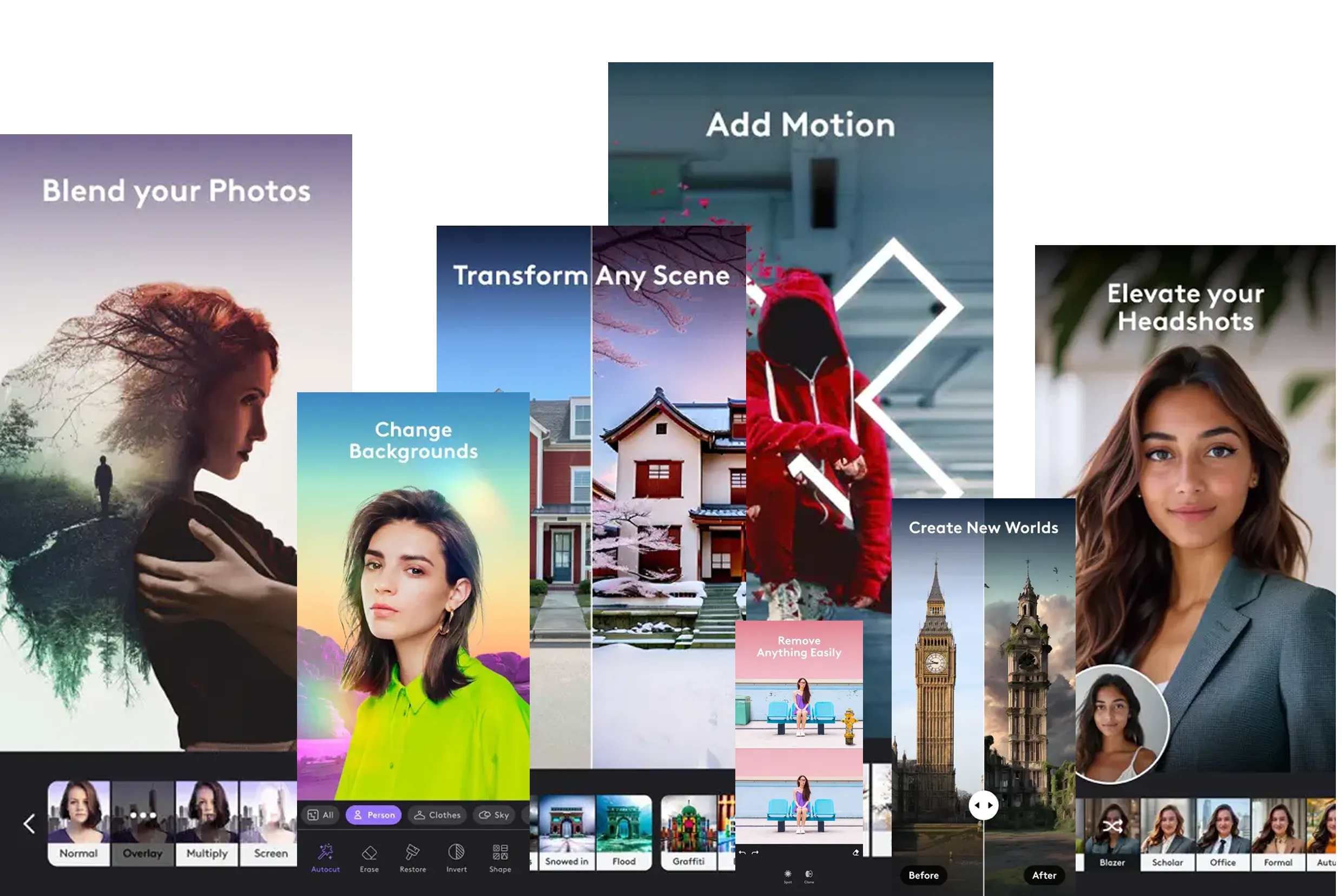Choose the Office headshot style

(1222, 834)
